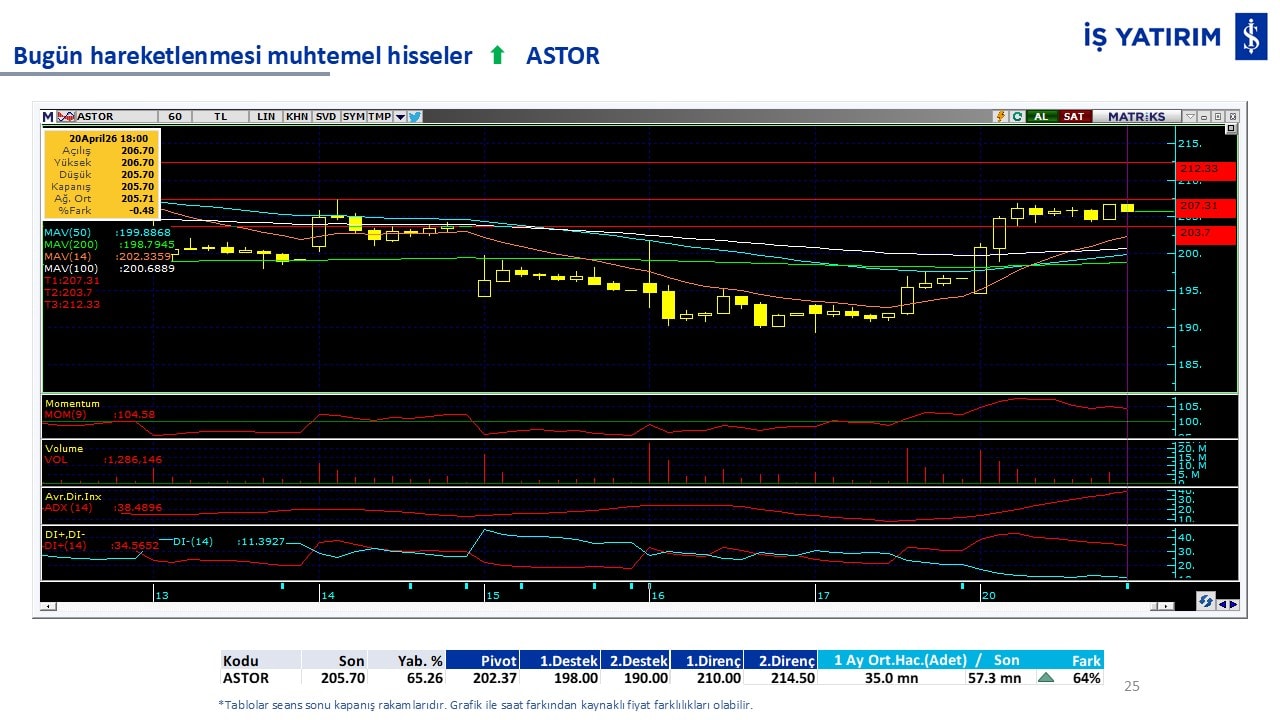This screenshot has height=720, width=1280.
Task: Share chart via Twitter bird icon
Action: coord(415,117)
